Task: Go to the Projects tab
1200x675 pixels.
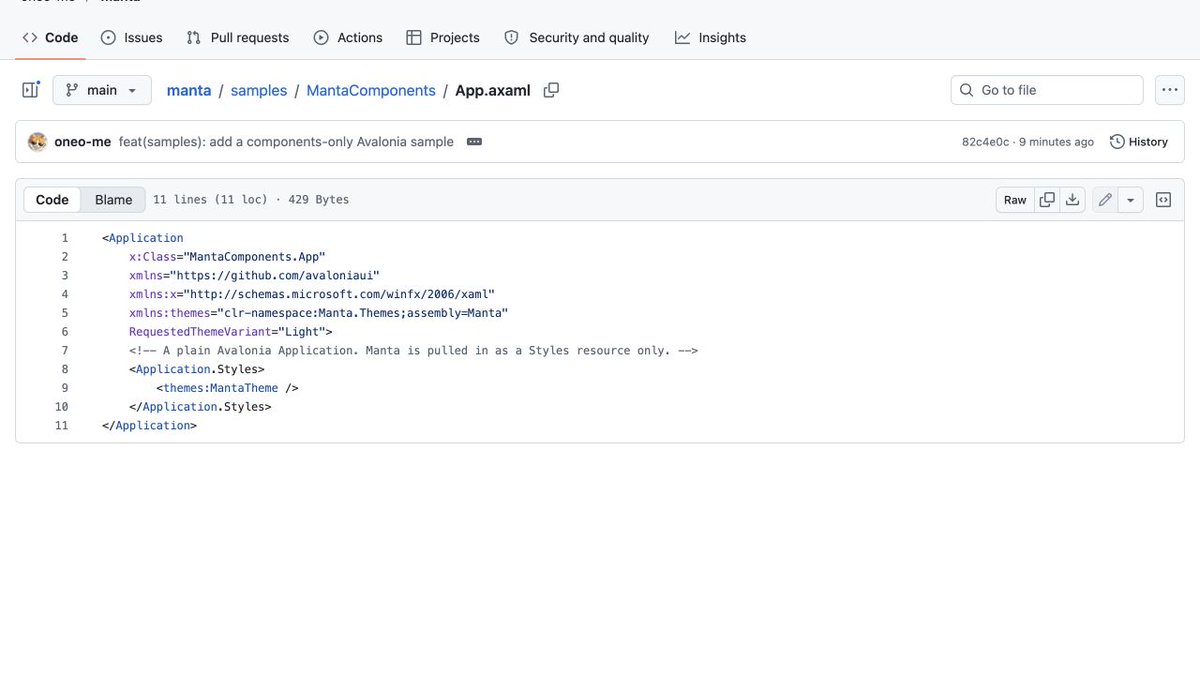Action: point(443,38)
